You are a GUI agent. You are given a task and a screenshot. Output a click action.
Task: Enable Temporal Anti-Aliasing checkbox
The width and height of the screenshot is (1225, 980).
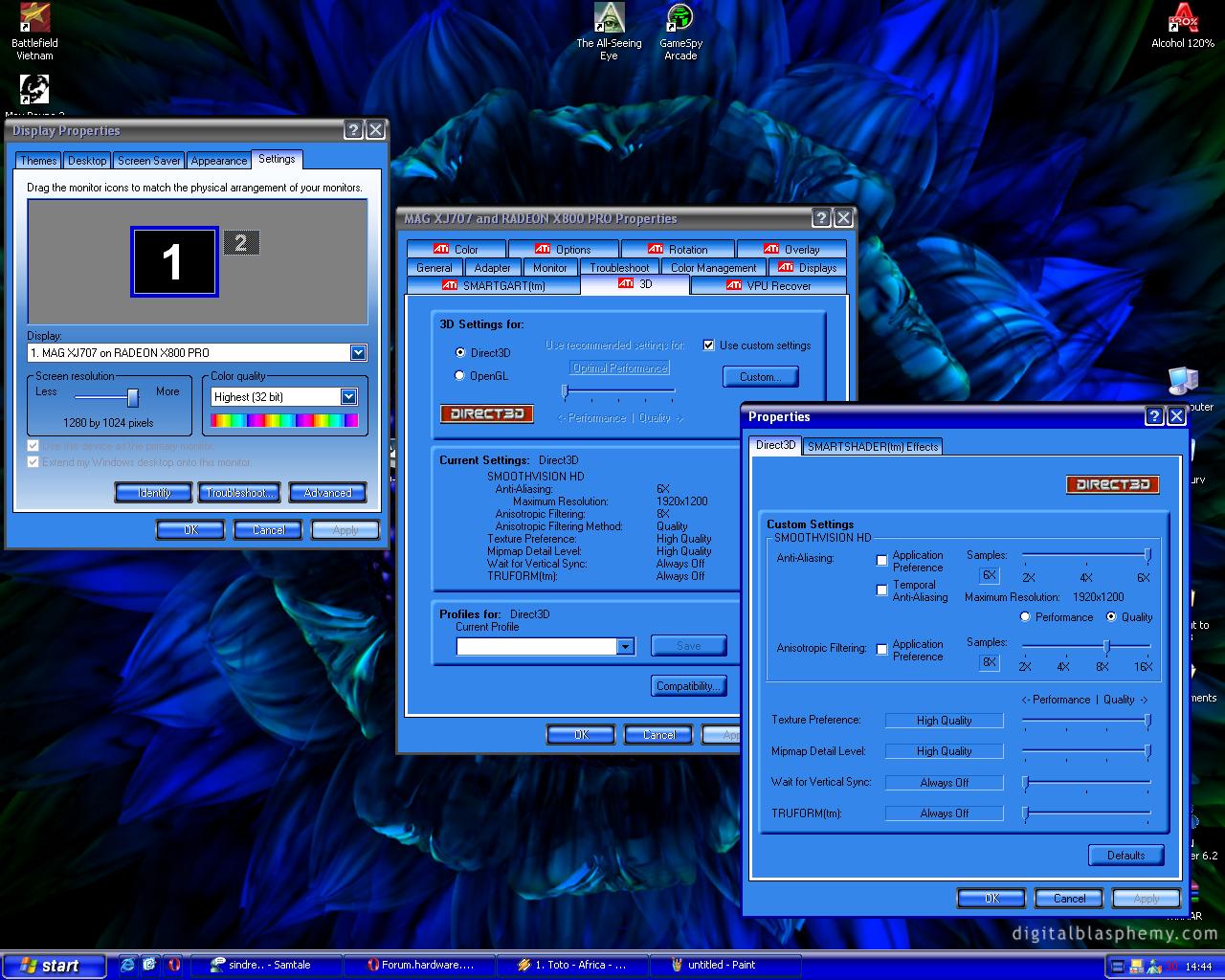[882, 590]
